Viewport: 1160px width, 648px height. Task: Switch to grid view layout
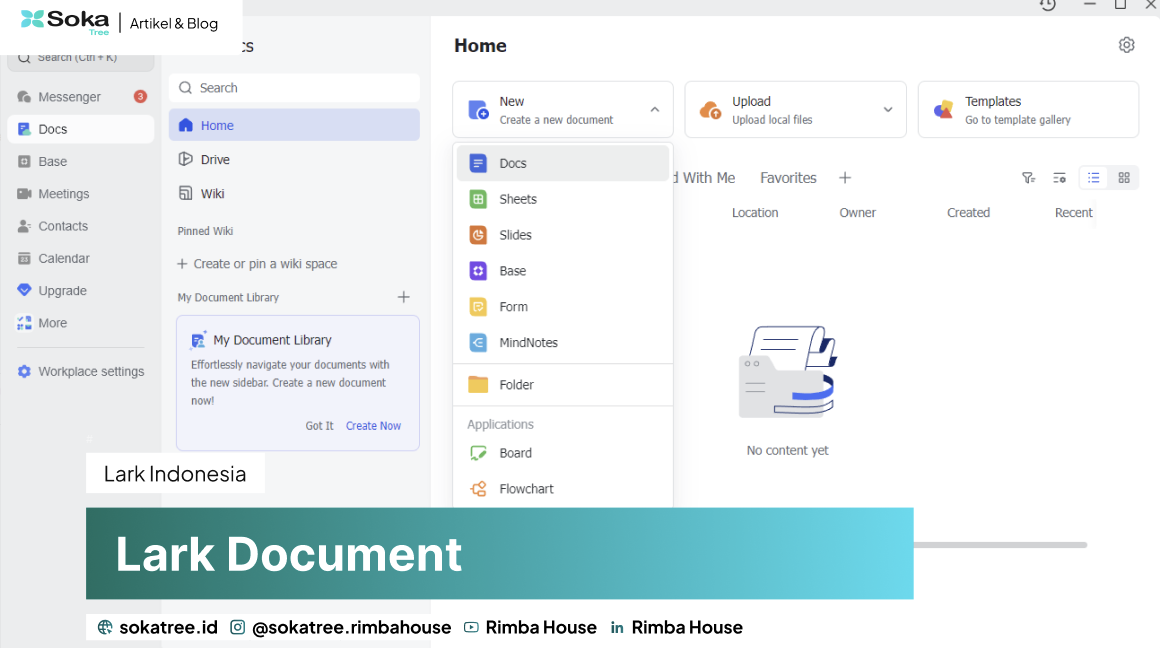point(1124,178)
